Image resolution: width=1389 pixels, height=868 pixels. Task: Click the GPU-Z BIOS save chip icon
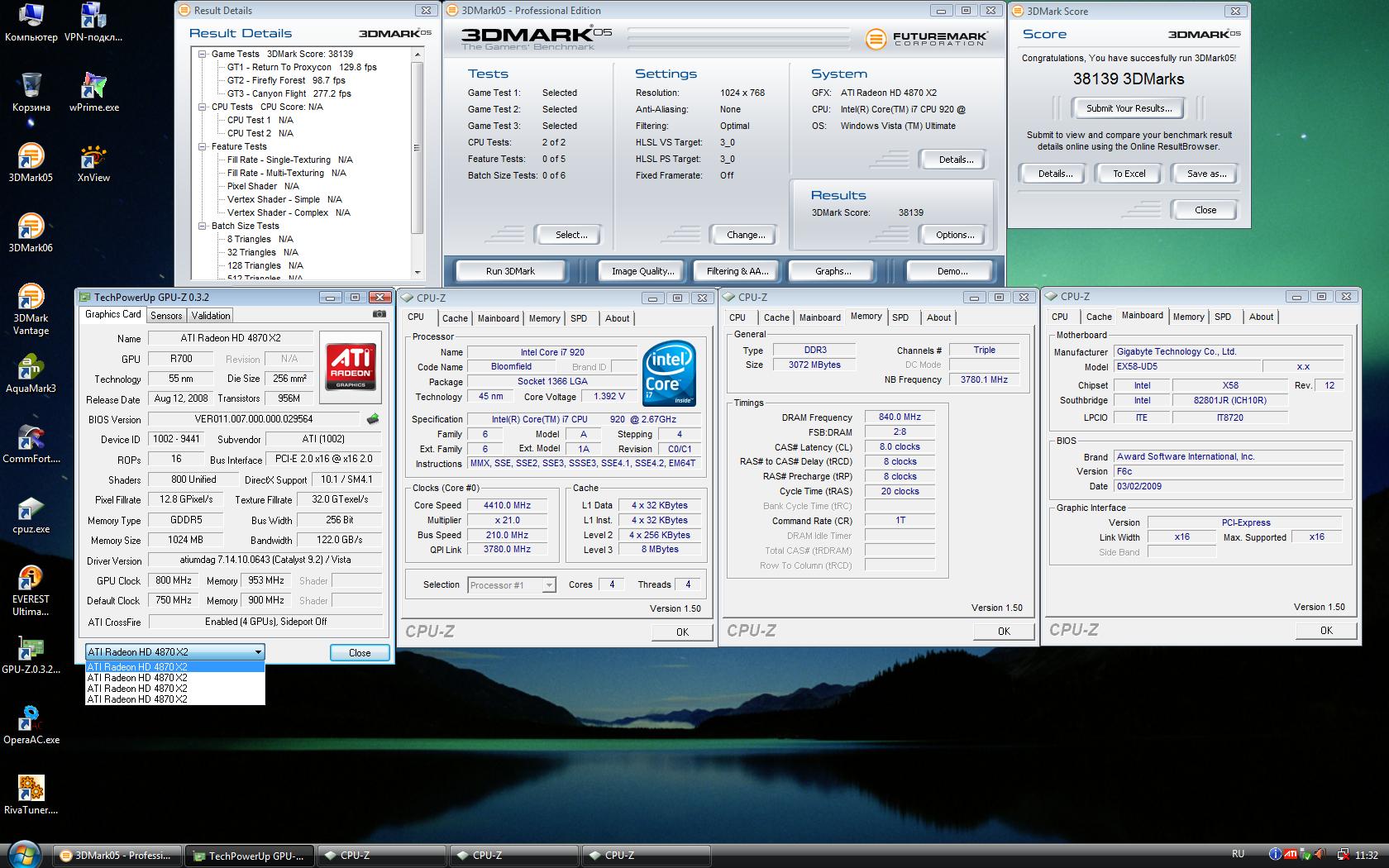click(x=373, y=419)
